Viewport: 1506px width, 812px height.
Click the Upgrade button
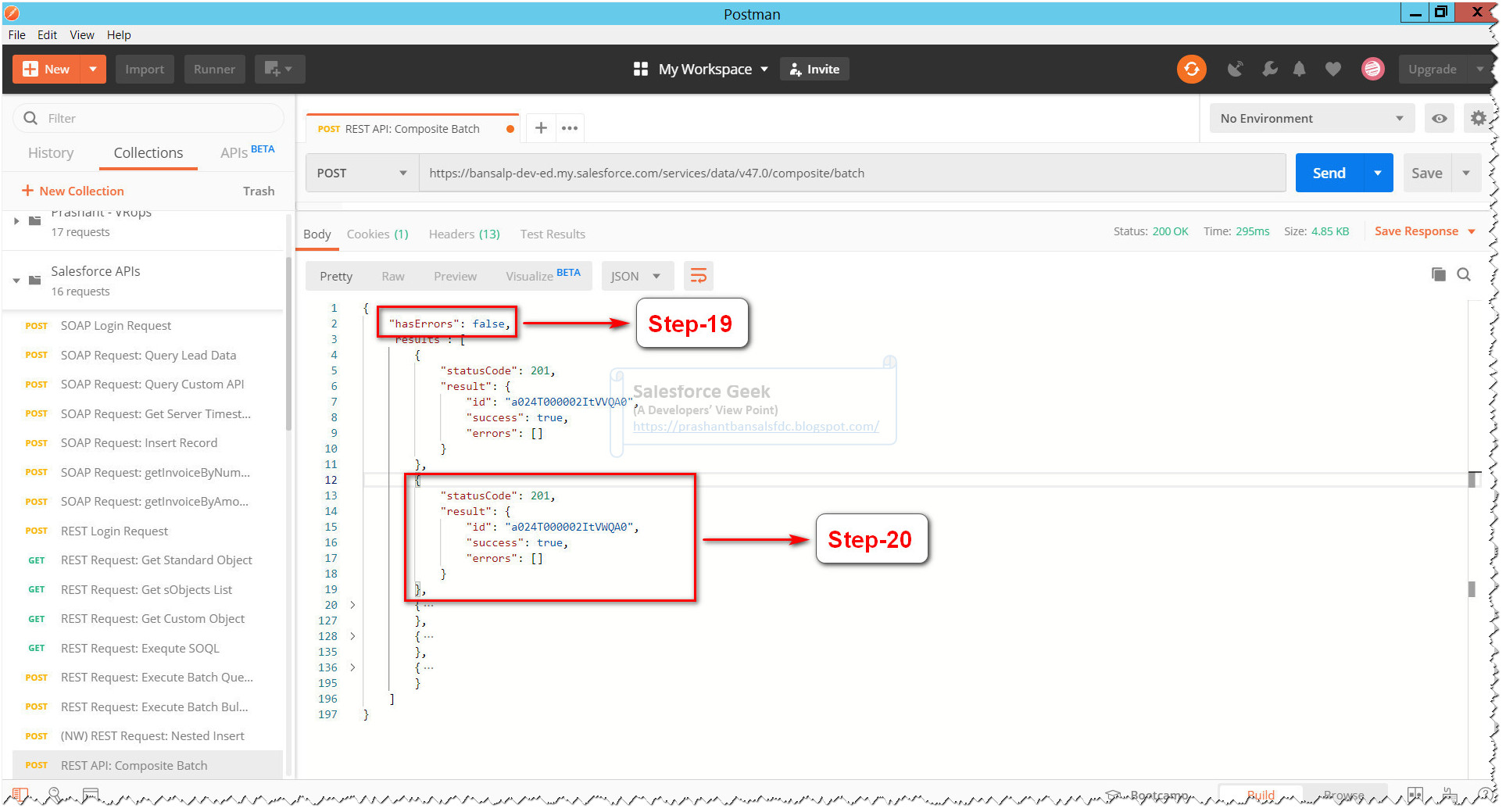click(1432, 69)
